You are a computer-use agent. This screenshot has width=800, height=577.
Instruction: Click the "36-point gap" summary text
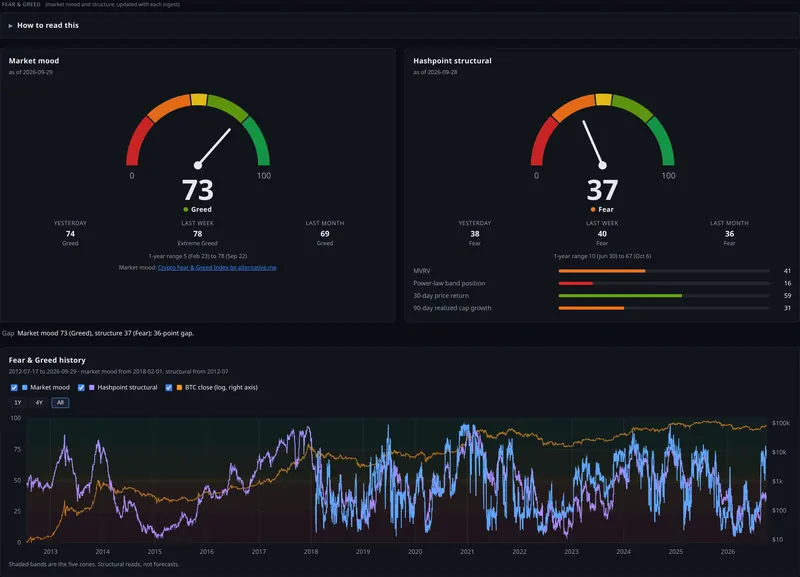[x=173, y=333]
